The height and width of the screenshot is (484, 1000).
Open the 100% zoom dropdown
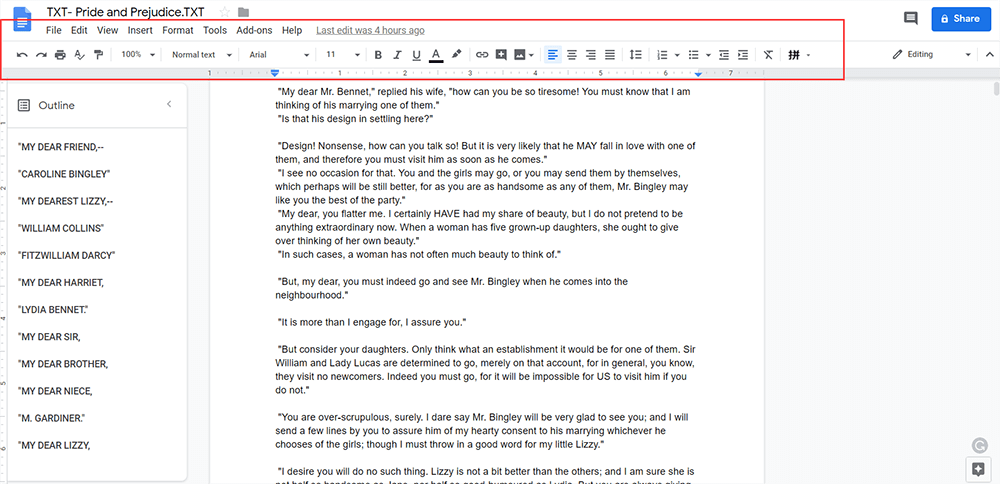tap(136, 55)
